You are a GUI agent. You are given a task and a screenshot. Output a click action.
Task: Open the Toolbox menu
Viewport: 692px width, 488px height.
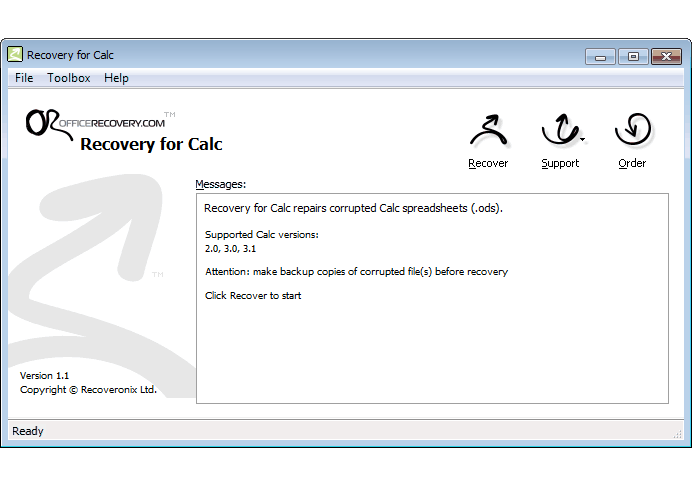[68, 78]
